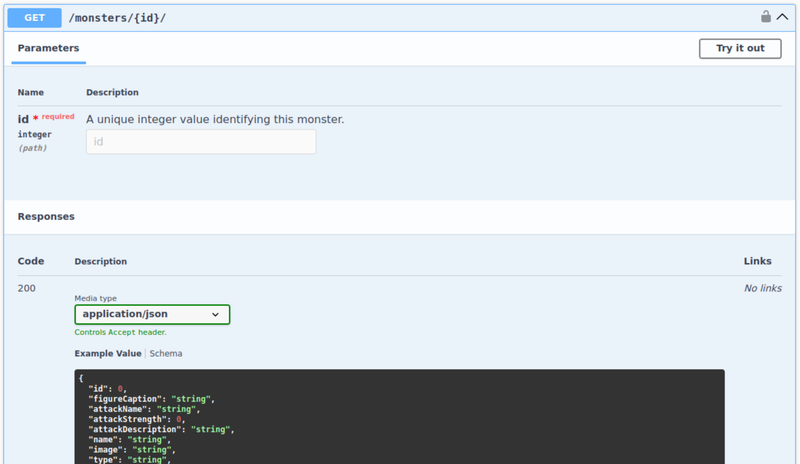
Task: Click the 200 response code
Action: 27,288
